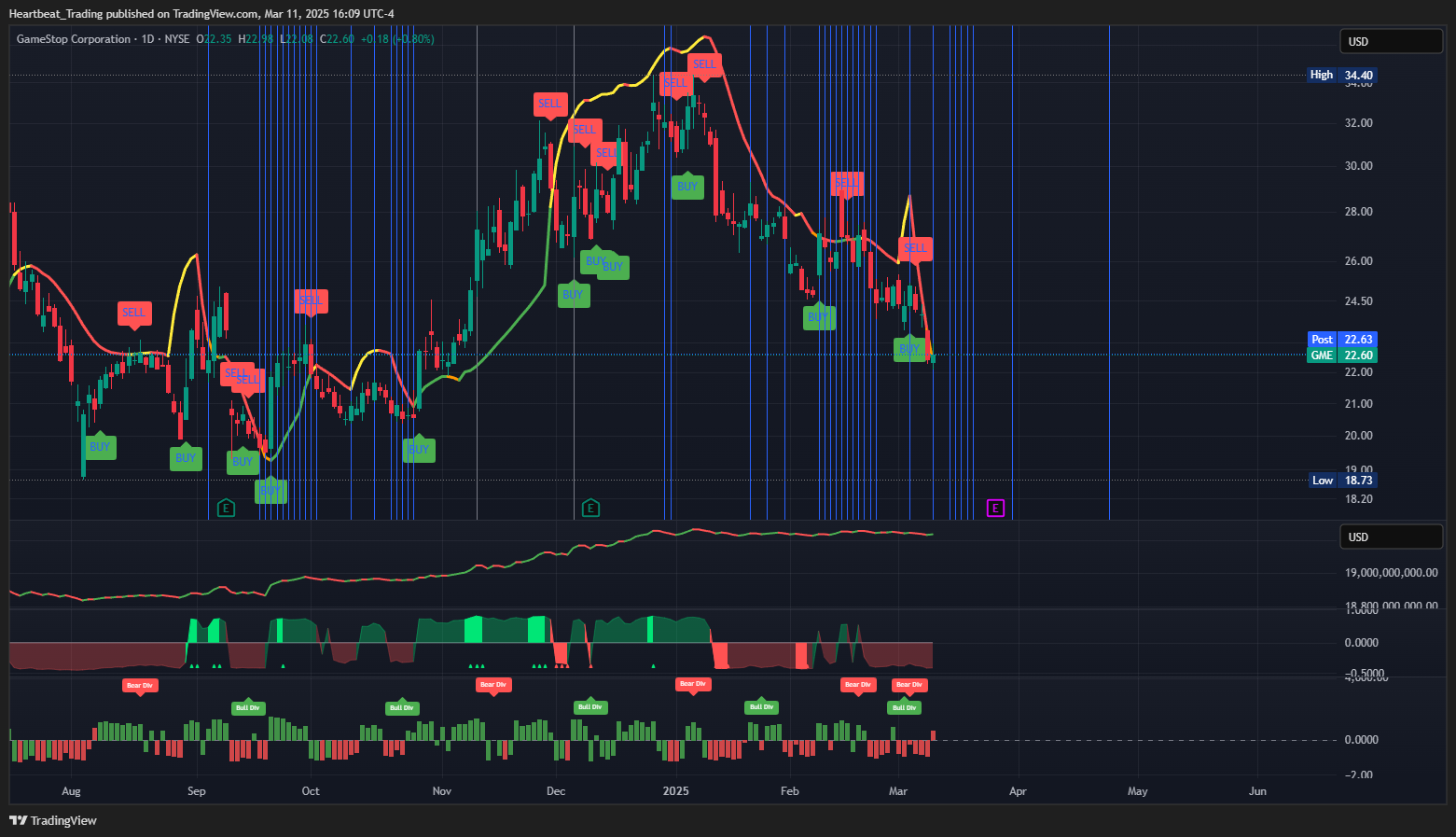
Task: Click the 26.00 price axis label
Action: pyautogui.click(x=1358, y=261)
